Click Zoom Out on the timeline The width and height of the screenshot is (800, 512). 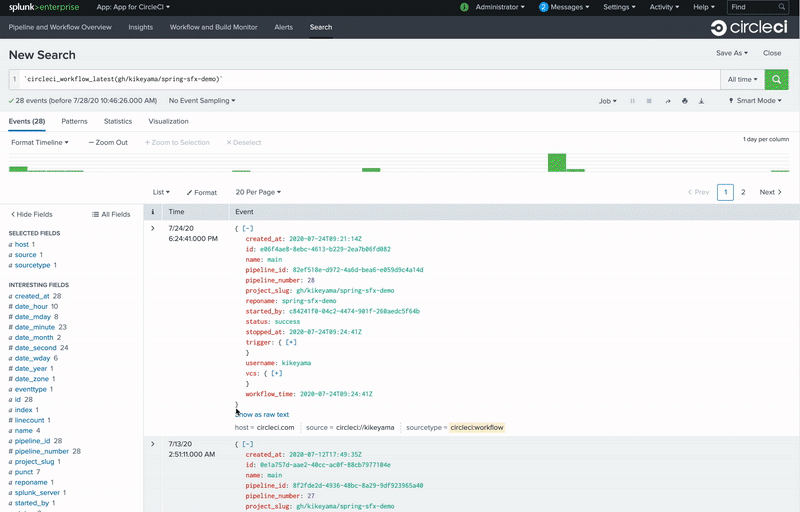click(108, 143)
